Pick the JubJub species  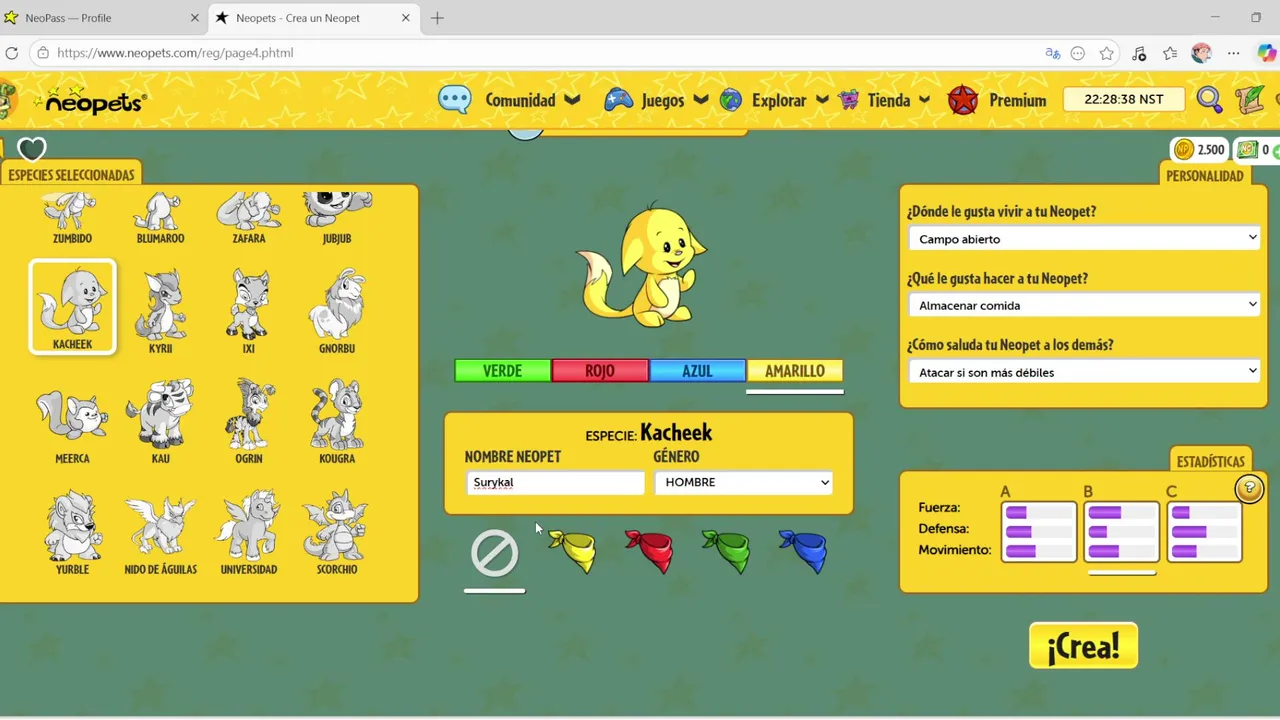tap(337, 220)
